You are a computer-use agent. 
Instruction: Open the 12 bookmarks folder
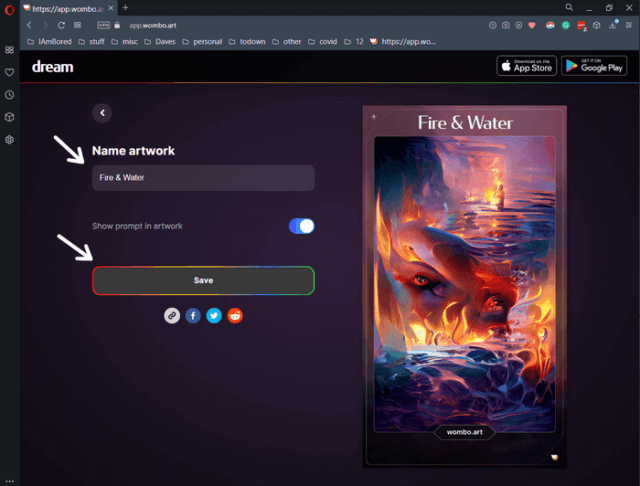point(354,42)
